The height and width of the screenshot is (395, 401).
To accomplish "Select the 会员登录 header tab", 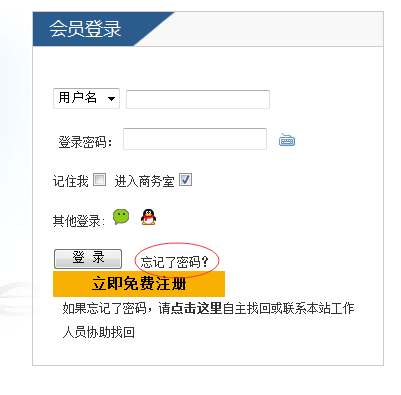I will [85, 29].
